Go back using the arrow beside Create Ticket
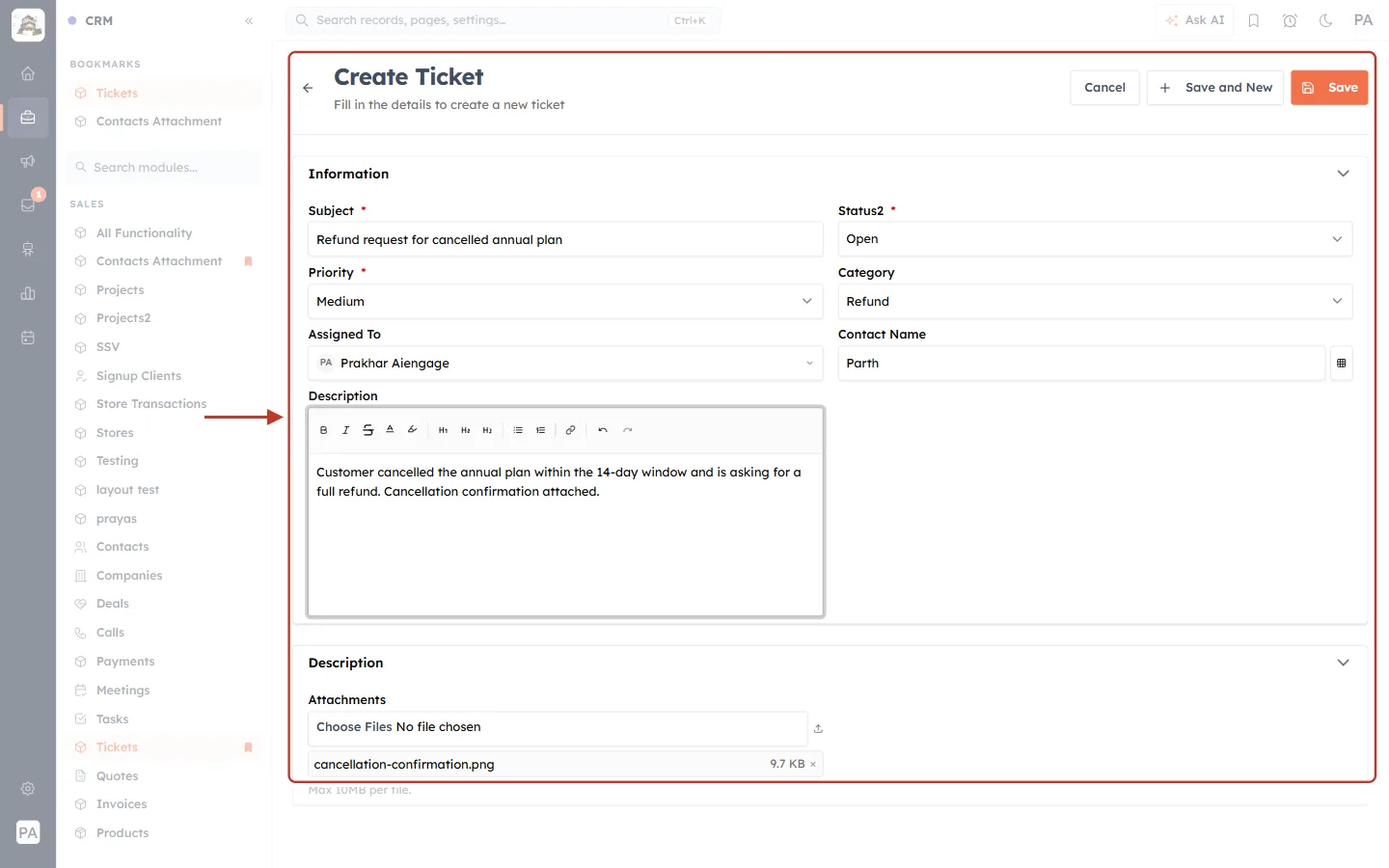The height and width of the screenshot is (868, 1389). tap(308, 88)
